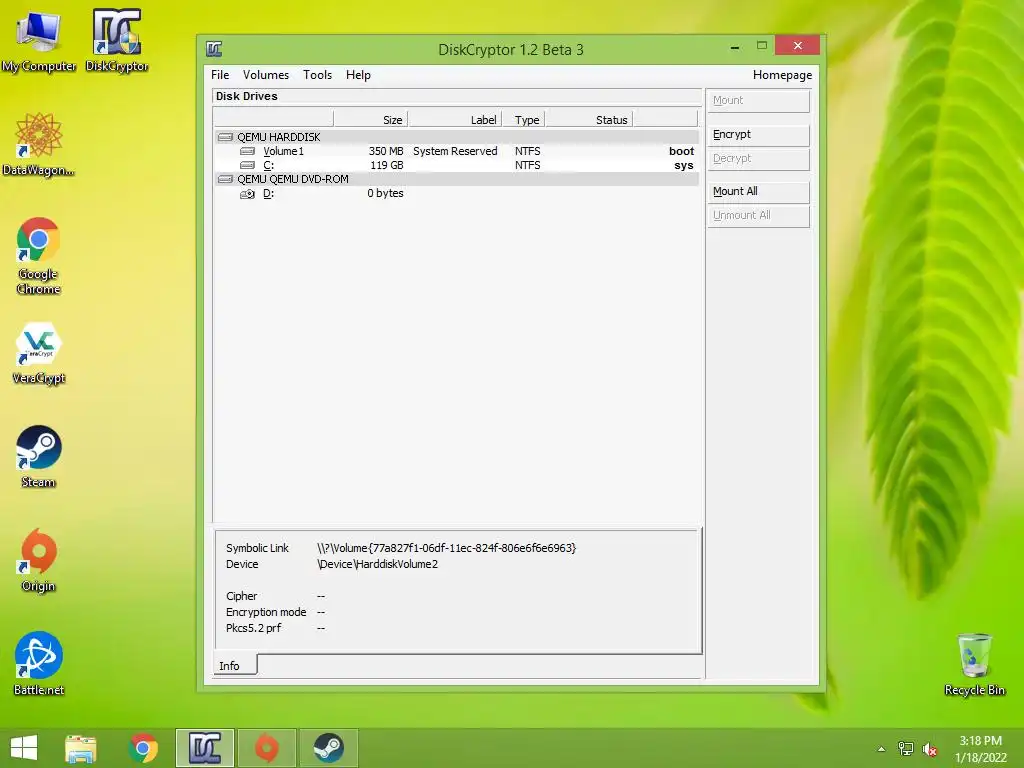Open the VeraCrypt desktop shortcut
1024x768 pixels.
(x=39, y=353)
